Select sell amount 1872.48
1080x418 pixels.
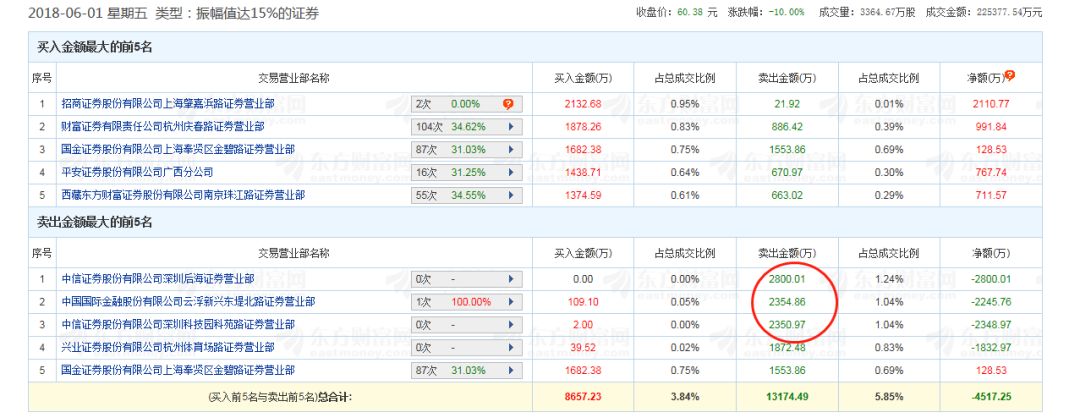[787, 348]
